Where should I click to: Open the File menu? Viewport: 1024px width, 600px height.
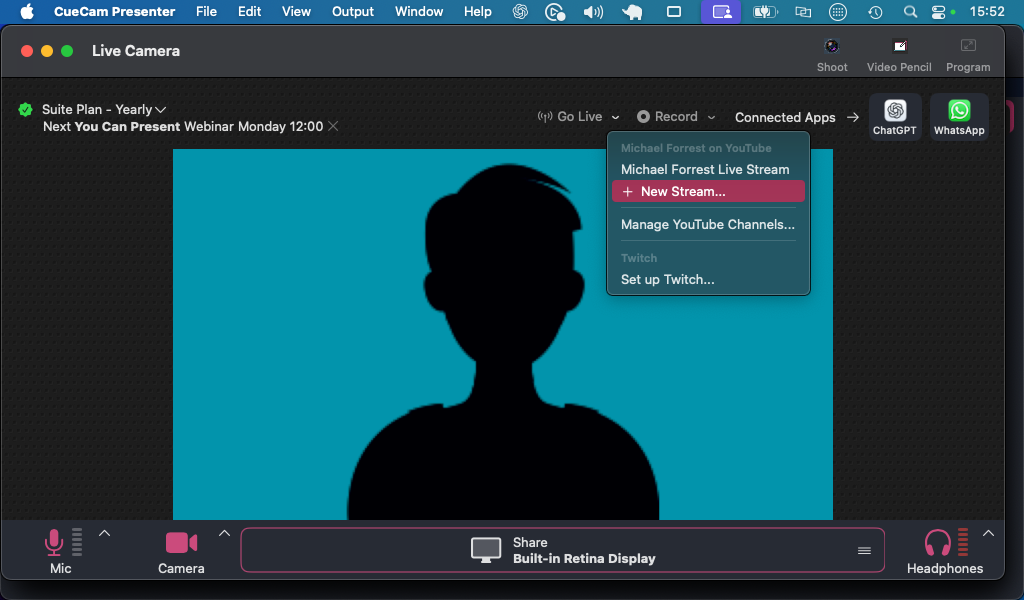click(x=206, y=12)
